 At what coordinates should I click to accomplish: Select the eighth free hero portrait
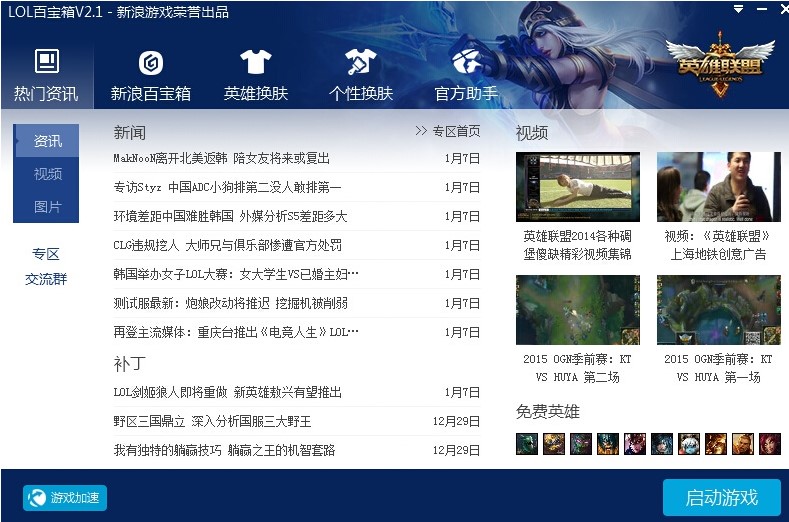(716, 444)
